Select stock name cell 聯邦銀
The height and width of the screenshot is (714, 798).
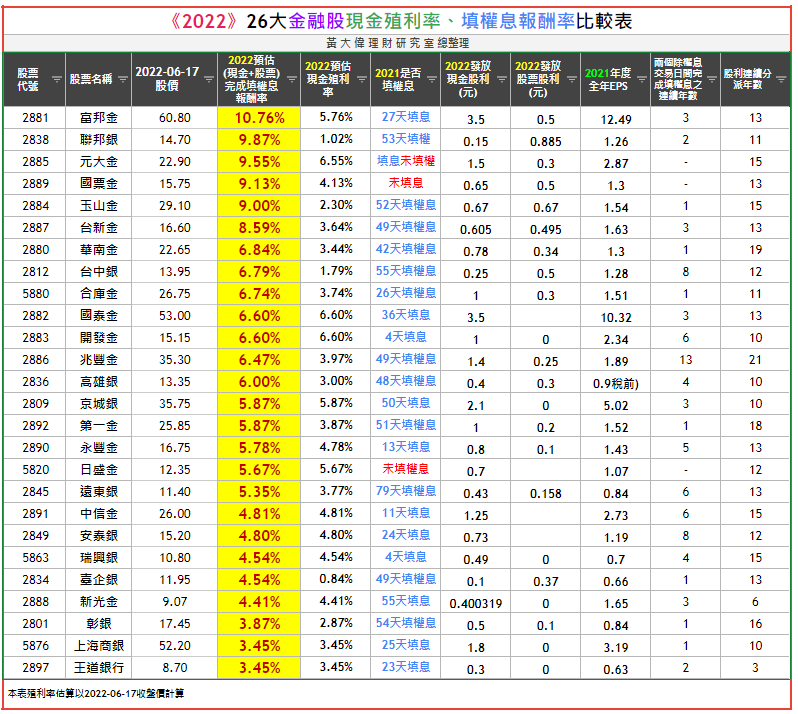(99, 139)
